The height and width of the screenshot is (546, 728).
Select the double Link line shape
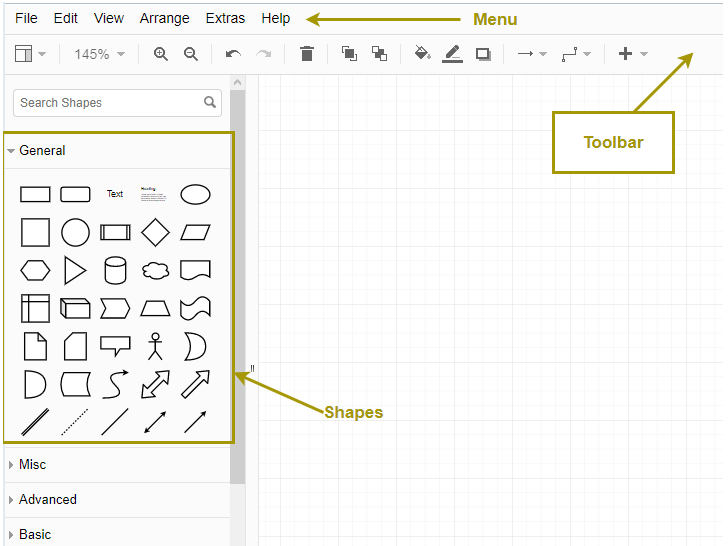[x=35, y=422]
